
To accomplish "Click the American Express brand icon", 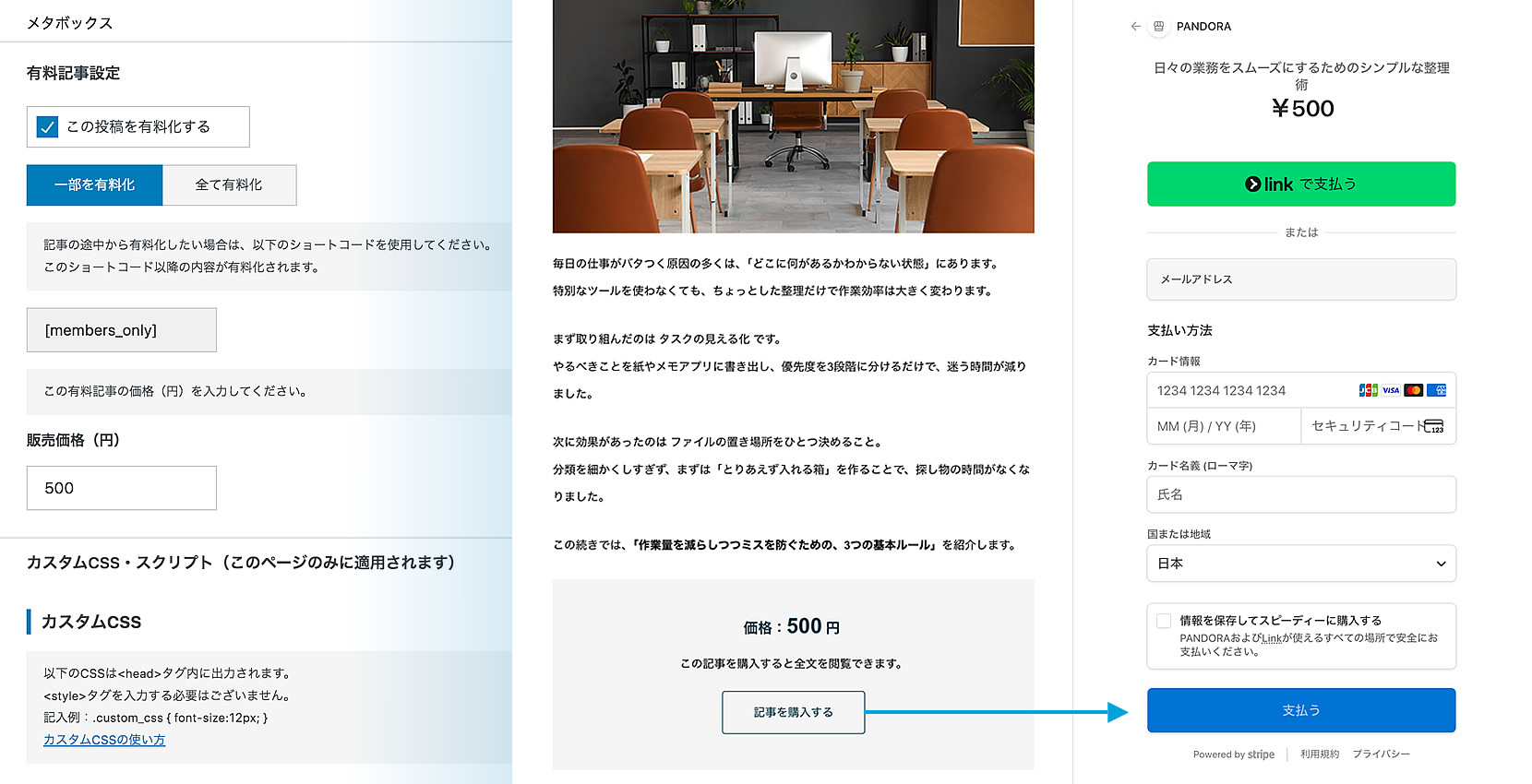I will [x=1437, y=390].
